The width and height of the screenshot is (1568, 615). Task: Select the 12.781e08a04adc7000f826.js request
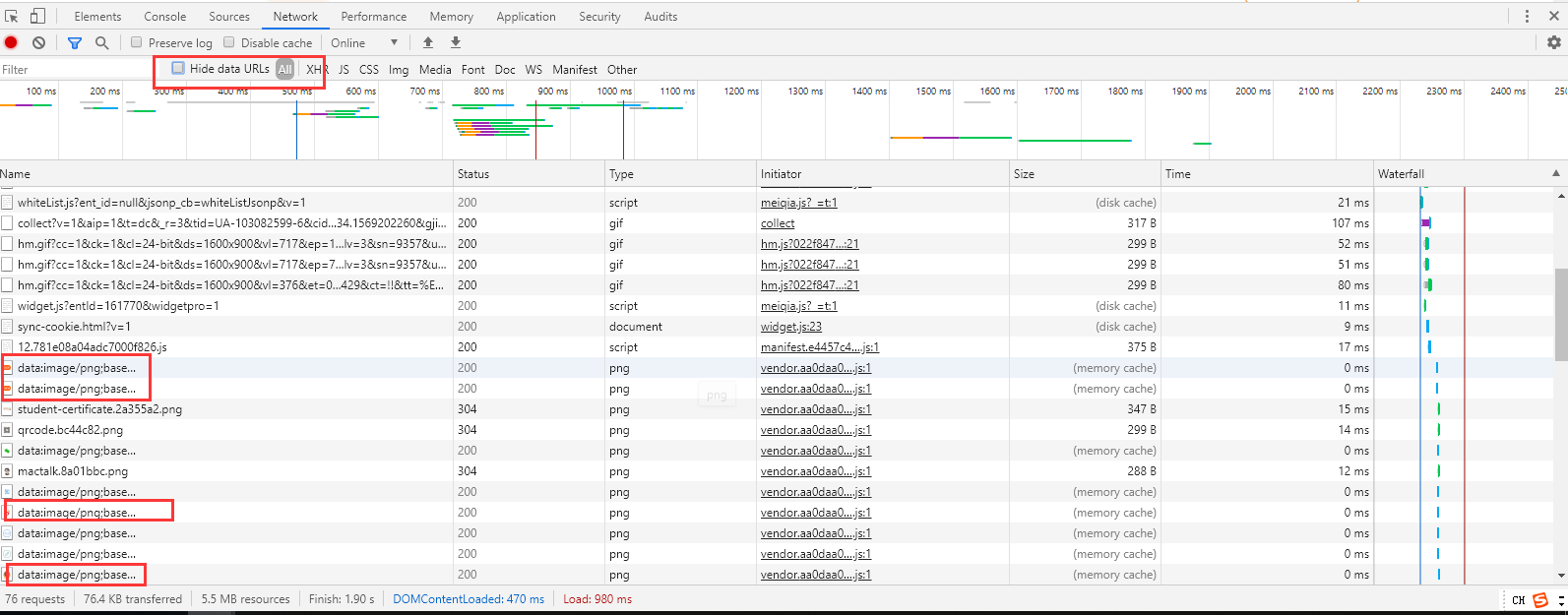(x=93, y=347)
